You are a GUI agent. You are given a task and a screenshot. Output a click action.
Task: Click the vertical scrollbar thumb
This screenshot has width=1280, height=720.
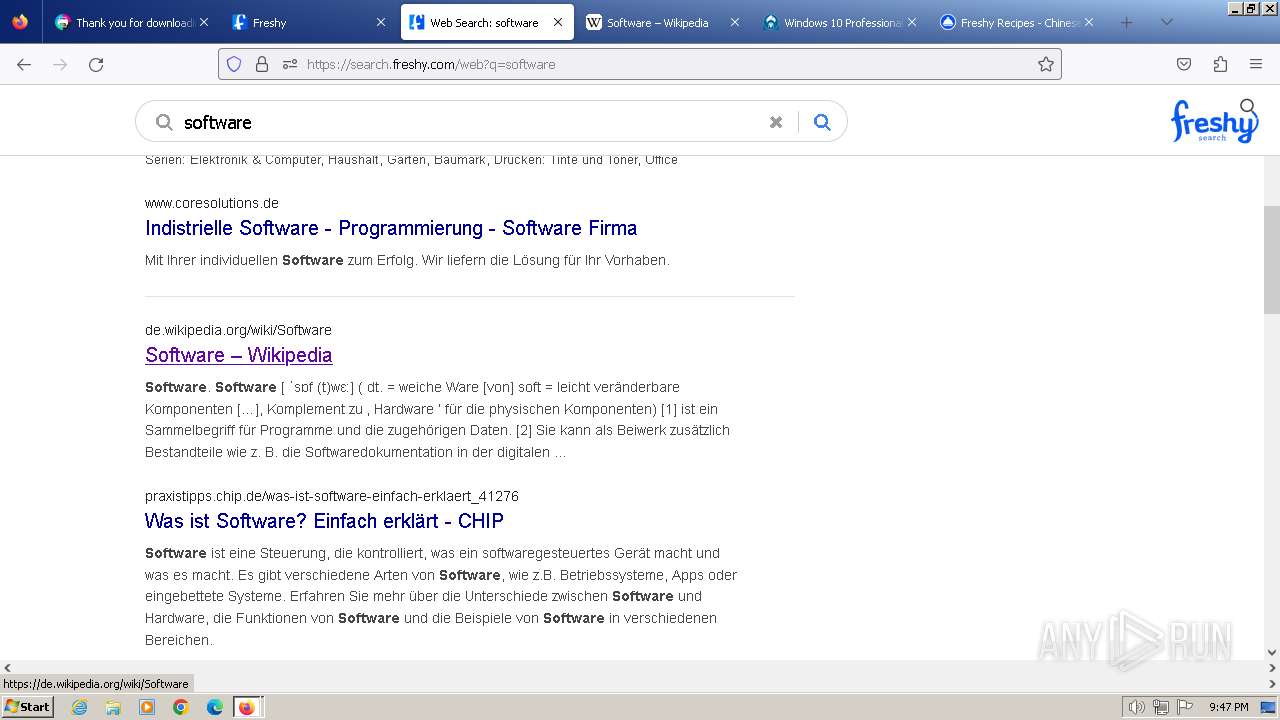pos(1271,260)
